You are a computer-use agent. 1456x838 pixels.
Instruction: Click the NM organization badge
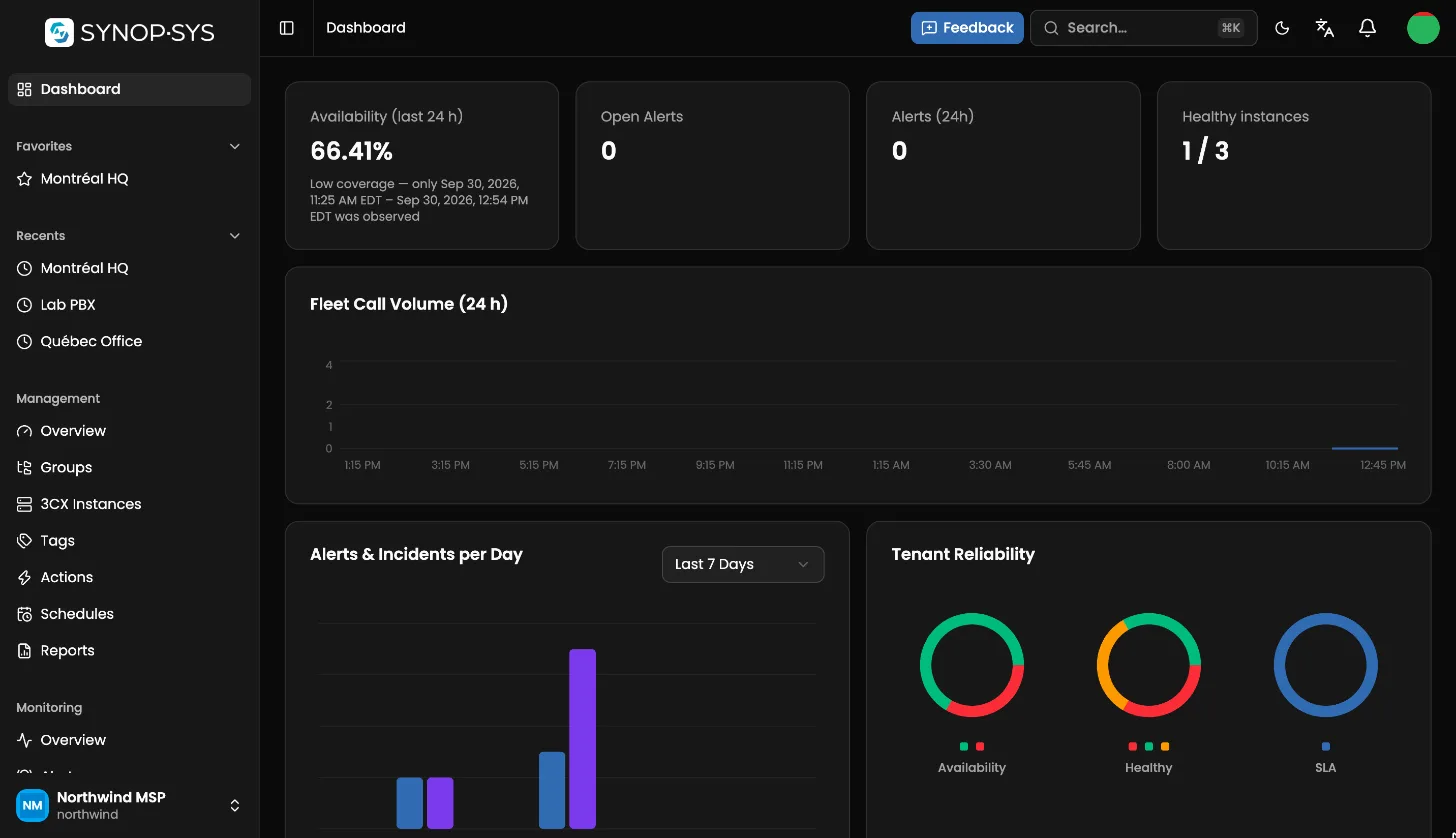click(32, 805)
